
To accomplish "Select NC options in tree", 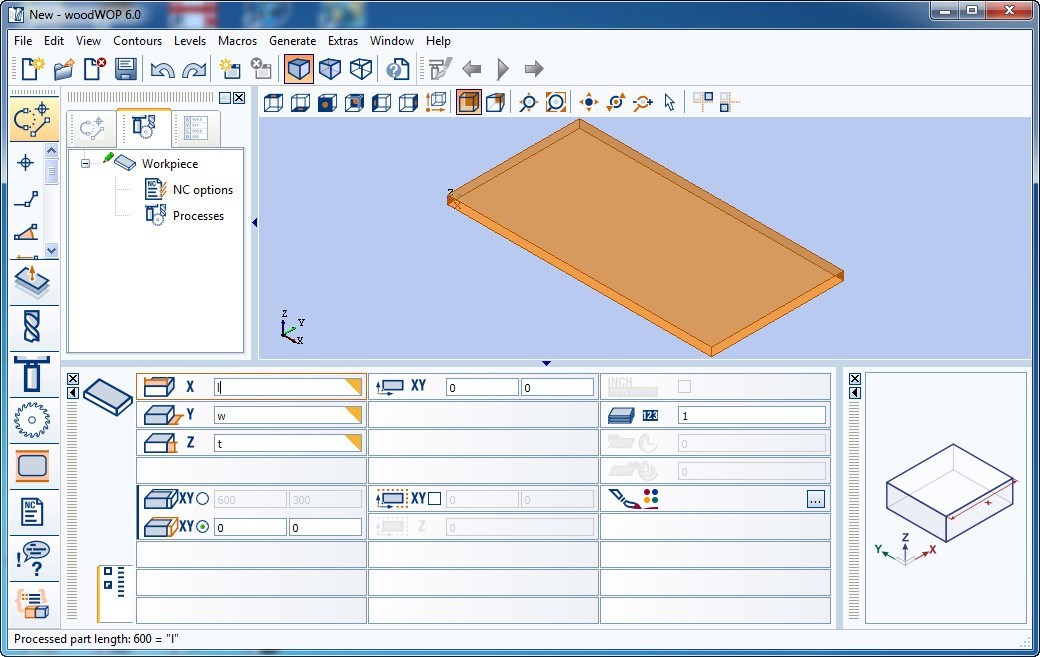I will coord(203,190).
